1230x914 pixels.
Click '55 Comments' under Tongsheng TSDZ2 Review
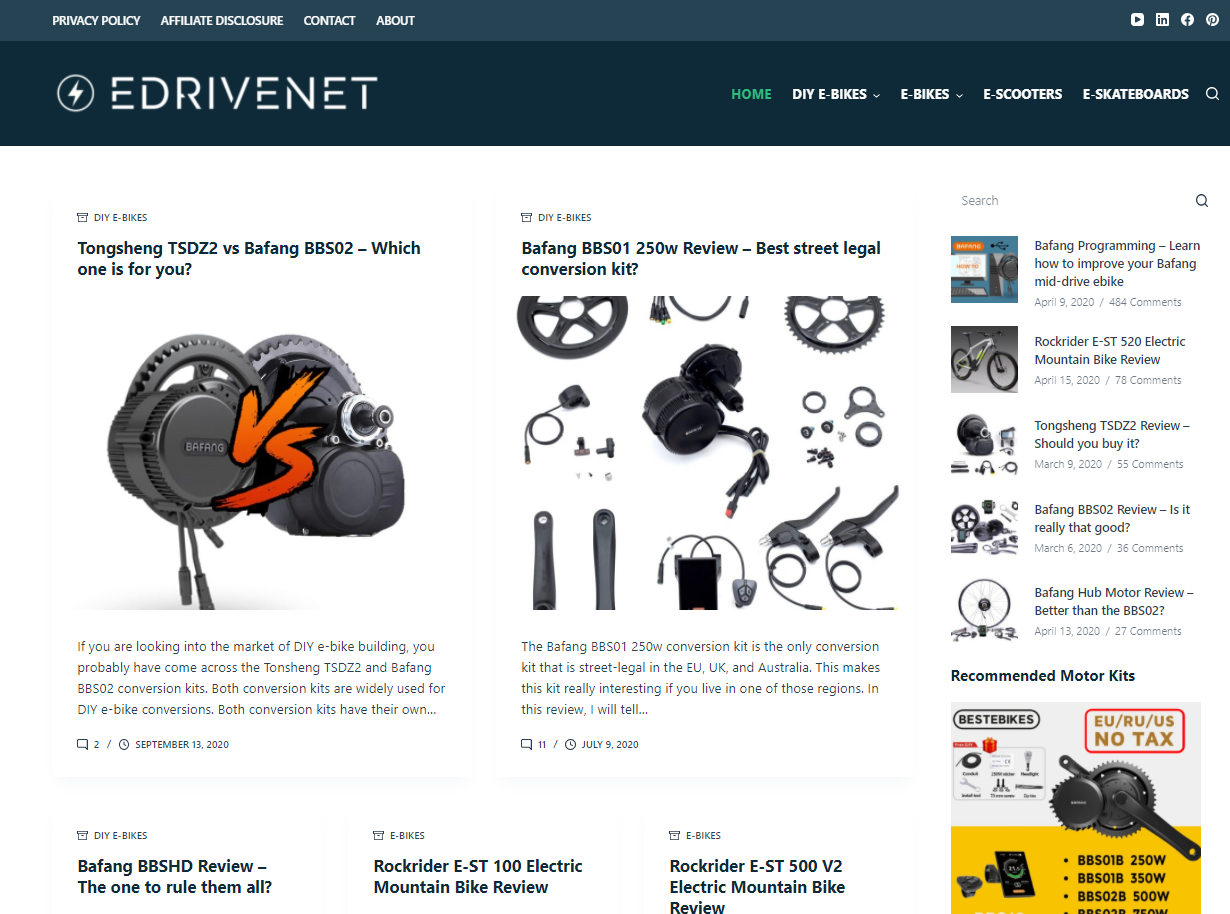point(1150,464)
